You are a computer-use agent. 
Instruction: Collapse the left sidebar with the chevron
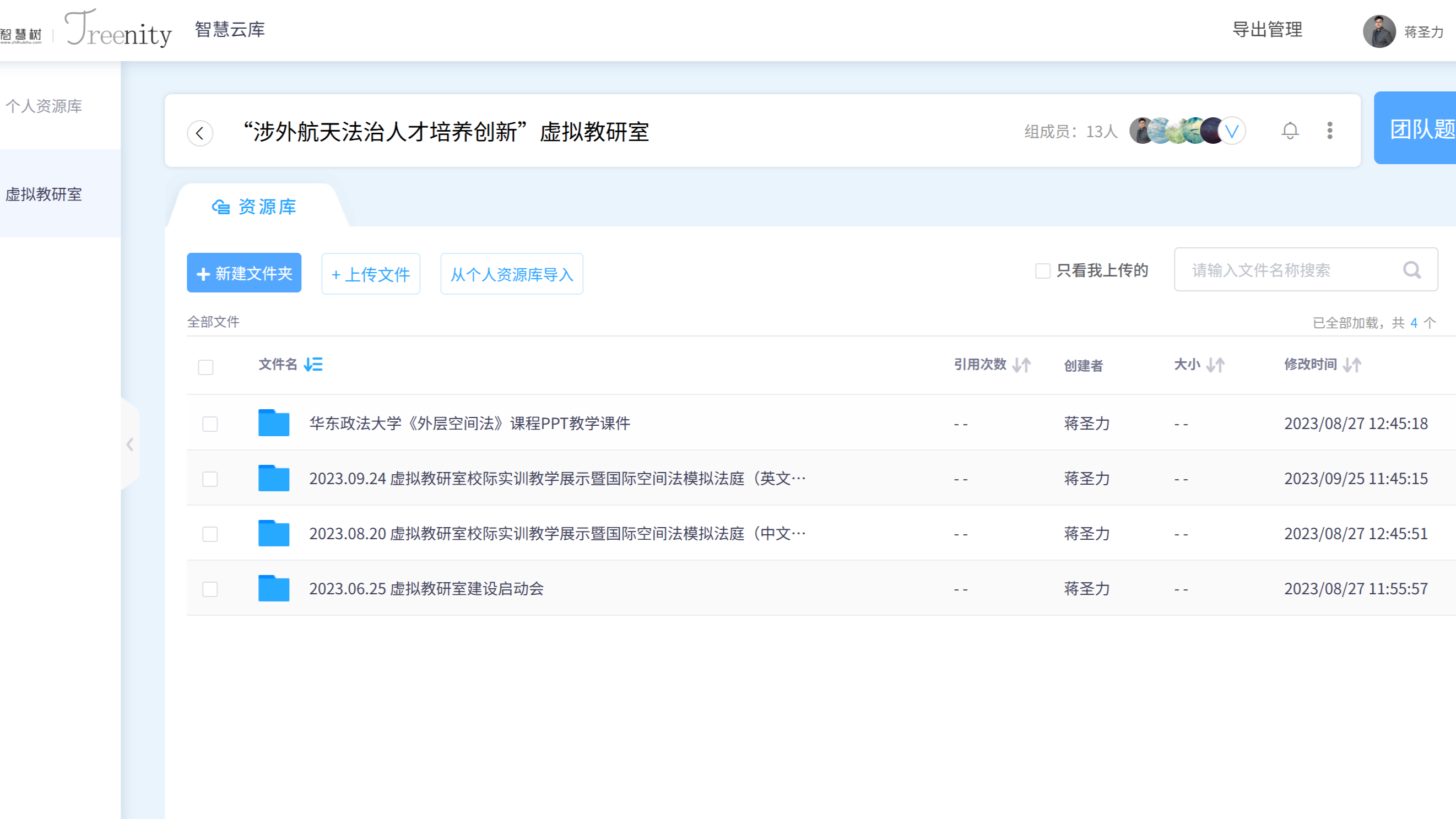pos(130,444)
